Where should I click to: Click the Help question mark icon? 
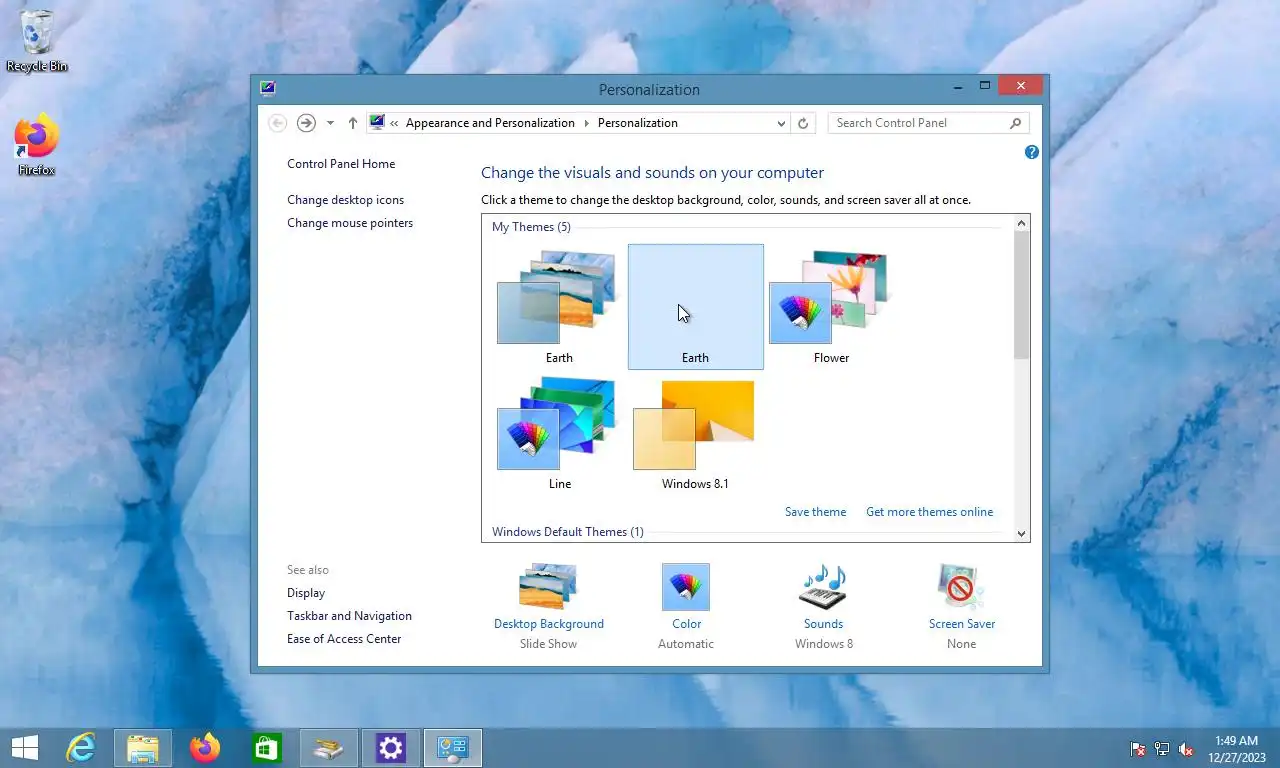[1032, 152]
